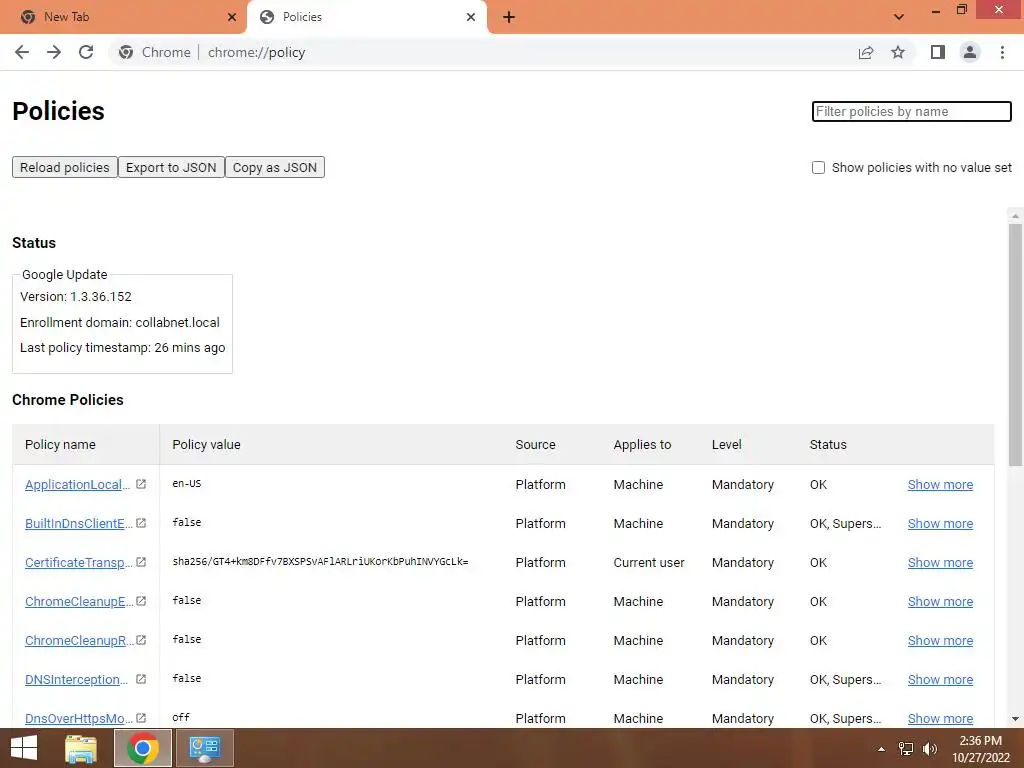This screenshot has height=768, width=1024.
Task: Open the first ChromeCleanupE... policy link
Action: (x=79, y=601)
